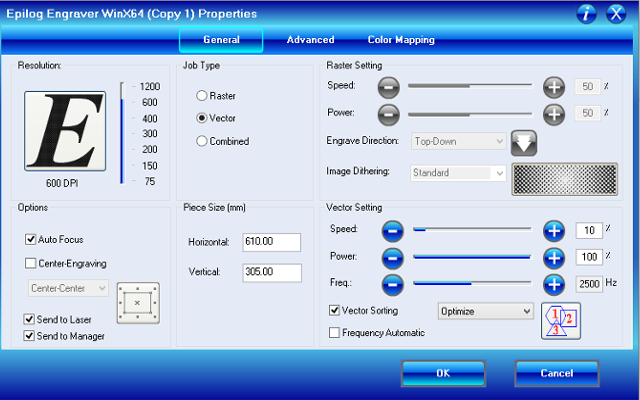This screenshot has width=640, height=400.
Task: Click the 200 resolution label
Action: point(150,149)
